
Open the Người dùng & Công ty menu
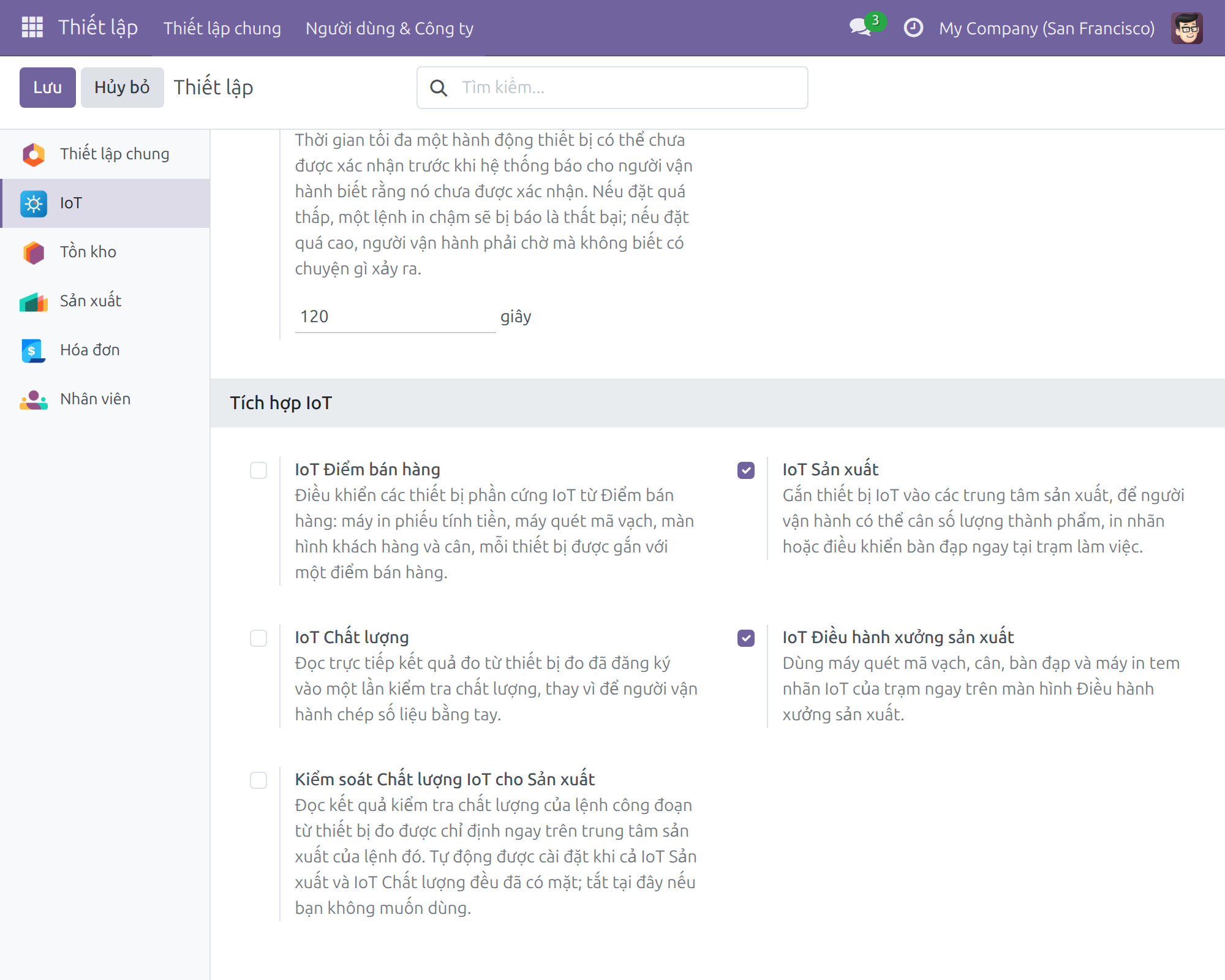(x=390, y=28)
